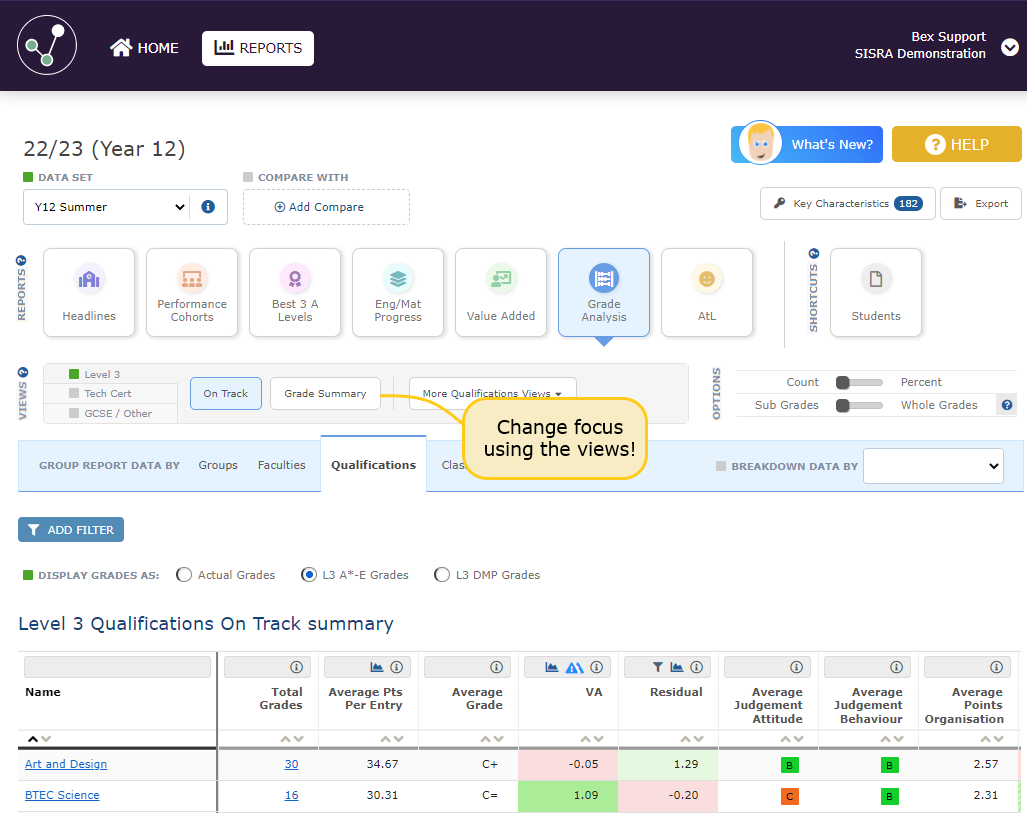The width and height of the screenshot is (1027, 813).
Task: Open the Eng/Mat Progress report
Action: 398,292
